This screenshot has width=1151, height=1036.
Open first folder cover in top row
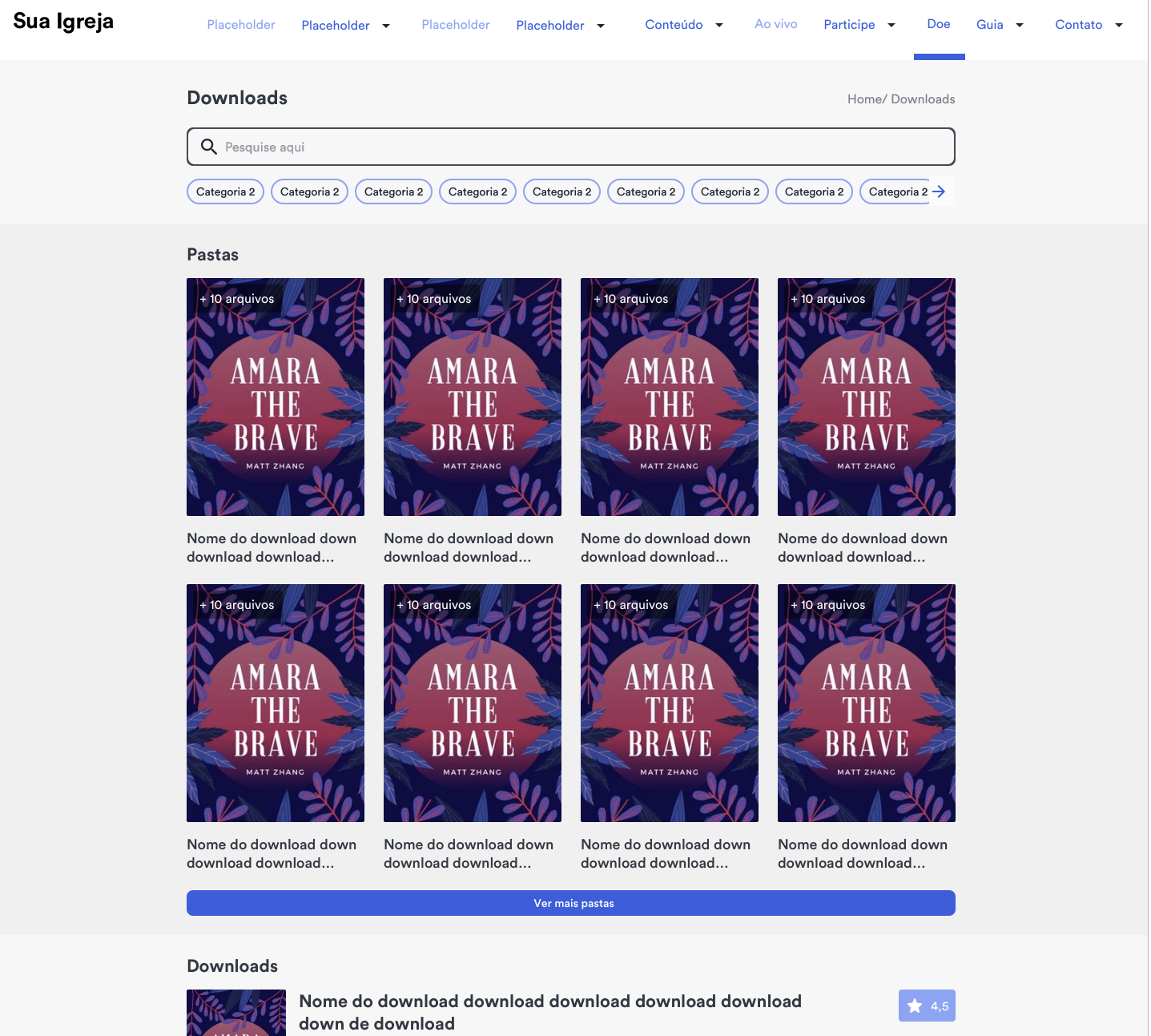tap(276, 397)
